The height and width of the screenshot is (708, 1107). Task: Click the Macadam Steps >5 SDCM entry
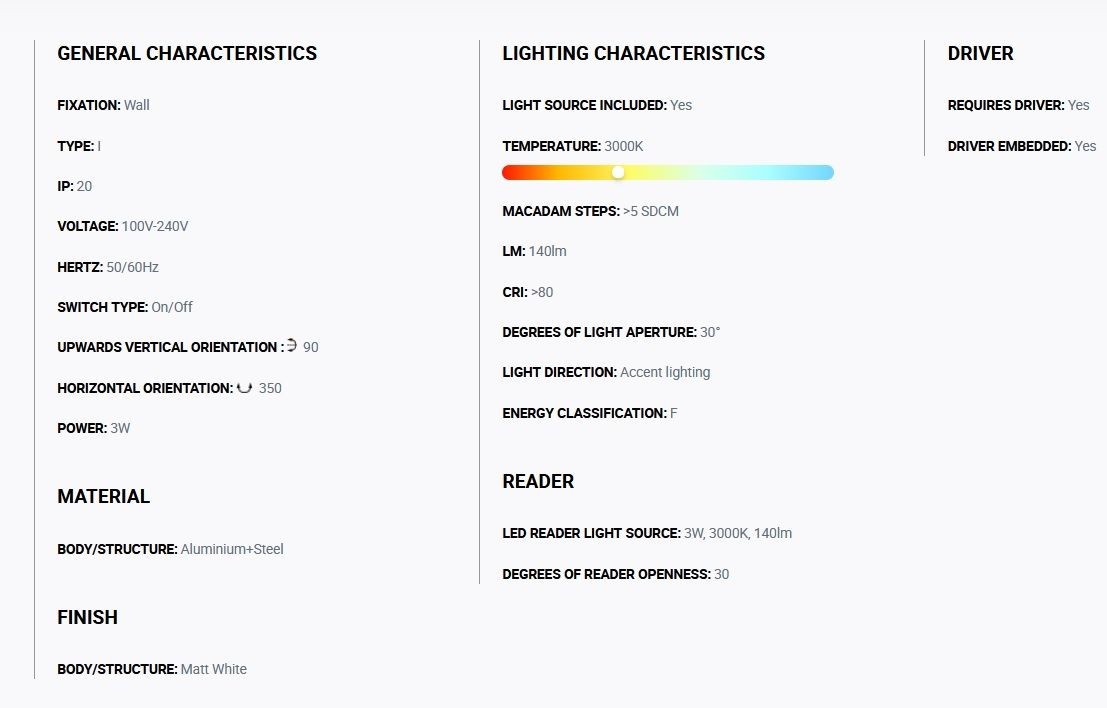(590, 211)
